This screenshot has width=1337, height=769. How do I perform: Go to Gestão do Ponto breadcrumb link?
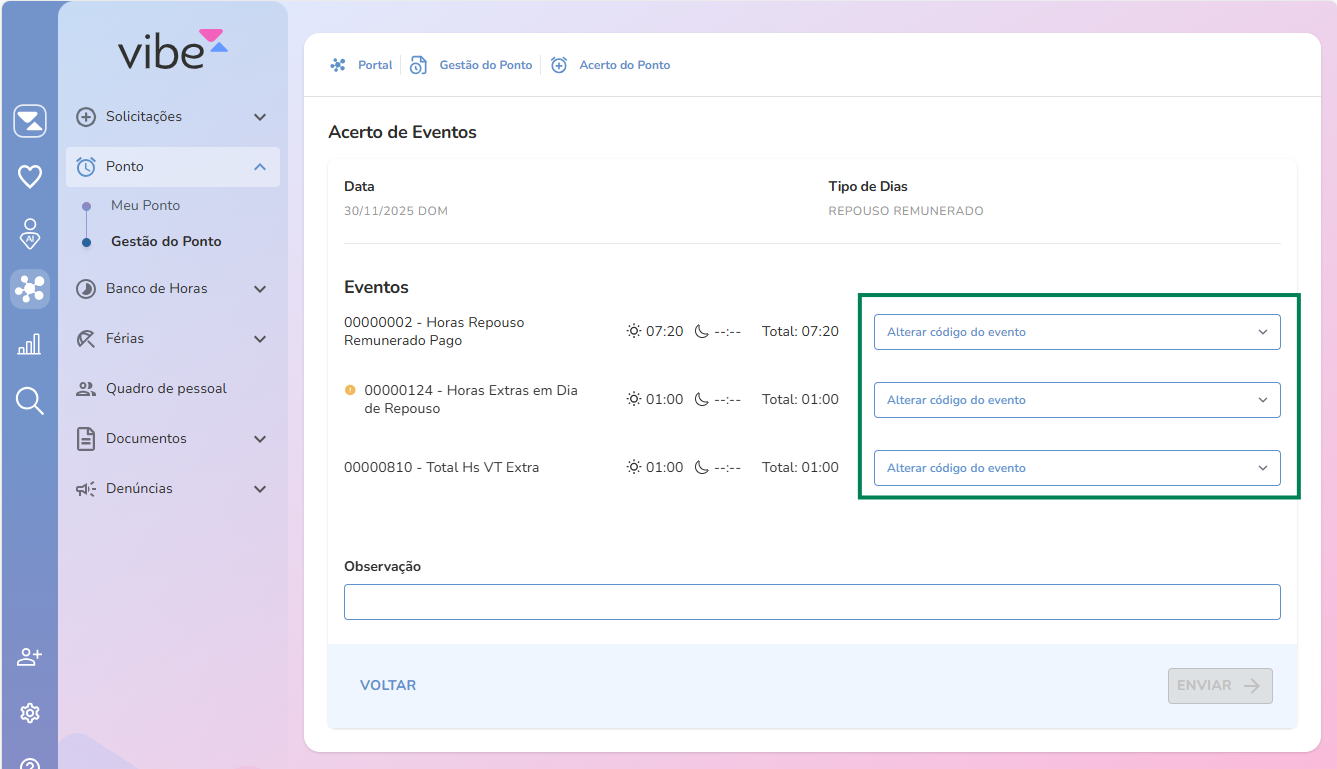point(485,65)
